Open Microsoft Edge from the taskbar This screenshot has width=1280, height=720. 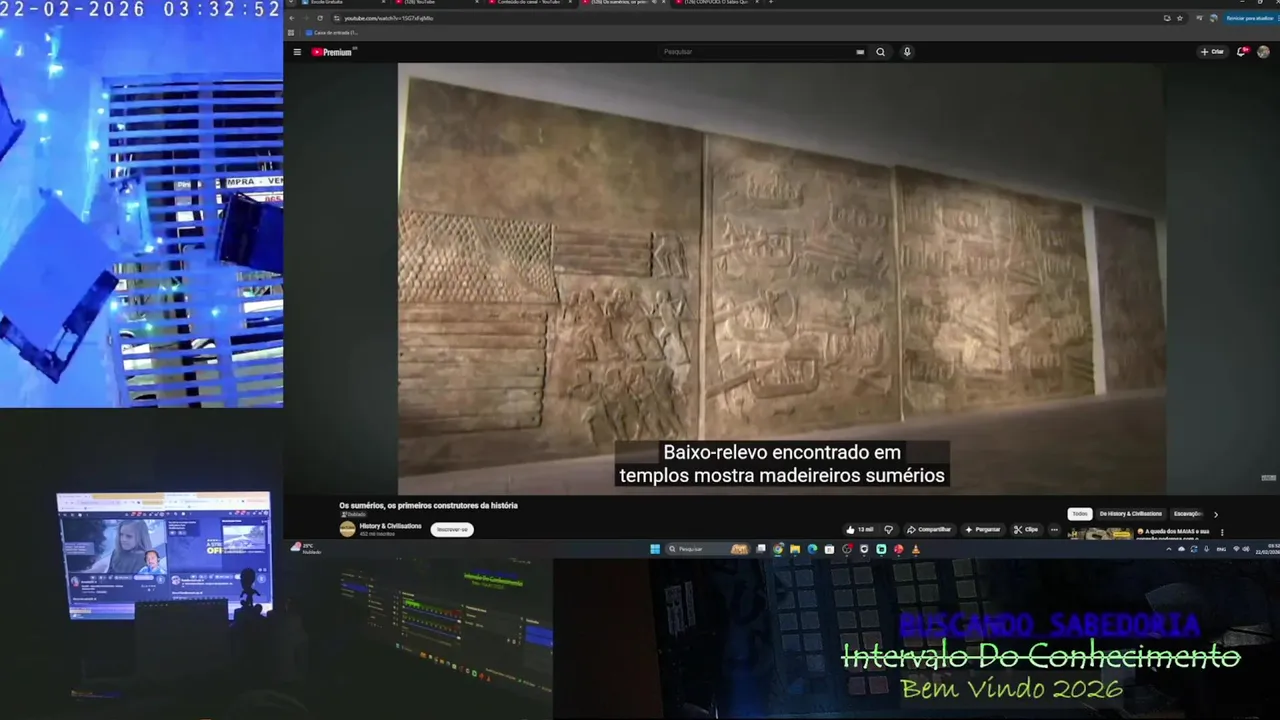(x=812, y=549)
